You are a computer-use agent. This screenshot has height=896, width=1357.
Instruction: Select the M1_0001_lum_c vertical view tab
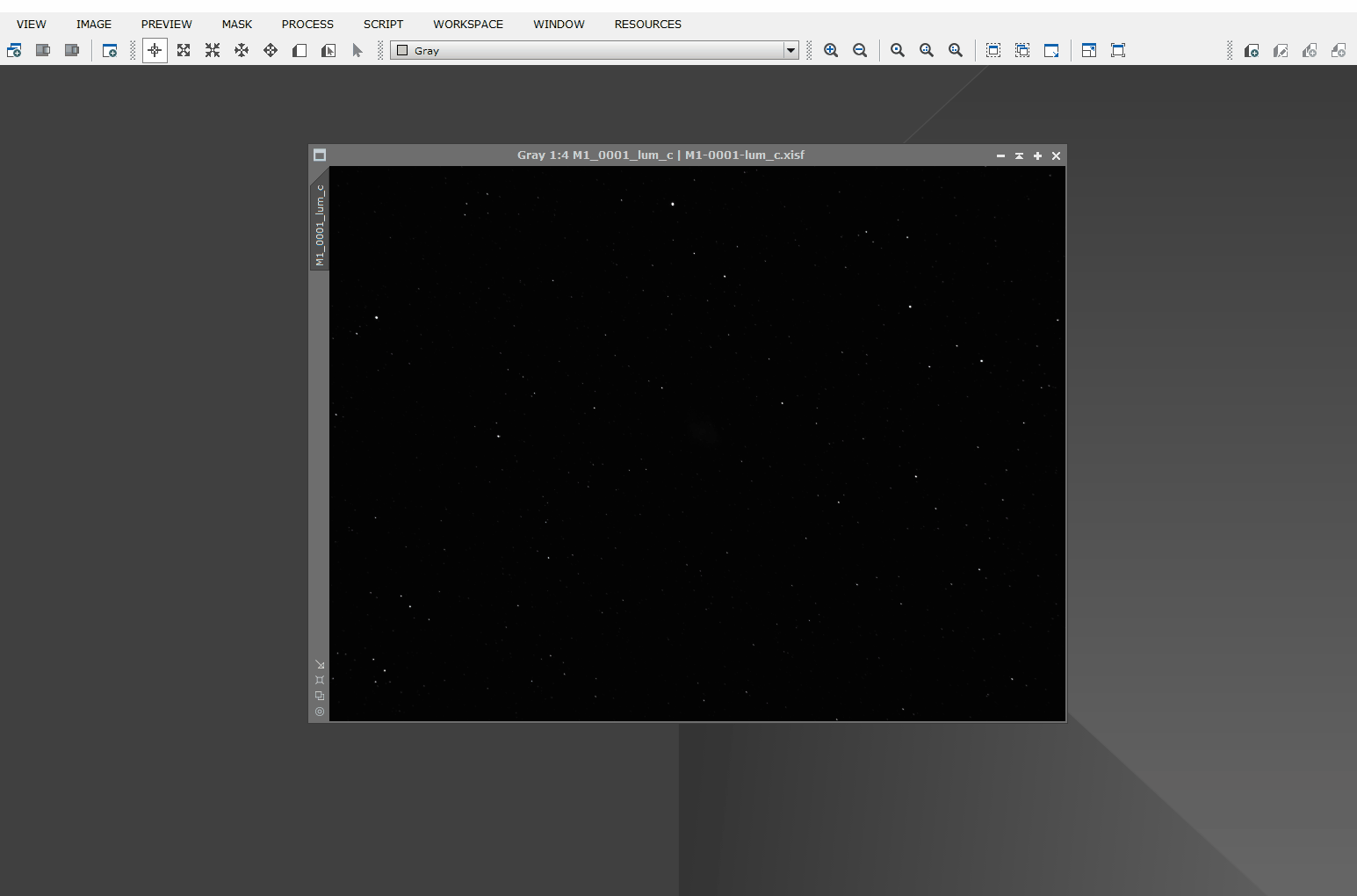click(x=320, y=225)
